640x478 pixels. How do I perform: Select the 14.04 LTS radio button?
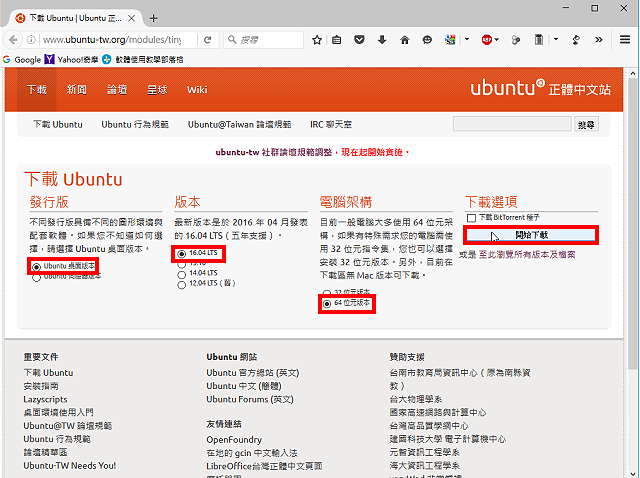coord(182,274)
